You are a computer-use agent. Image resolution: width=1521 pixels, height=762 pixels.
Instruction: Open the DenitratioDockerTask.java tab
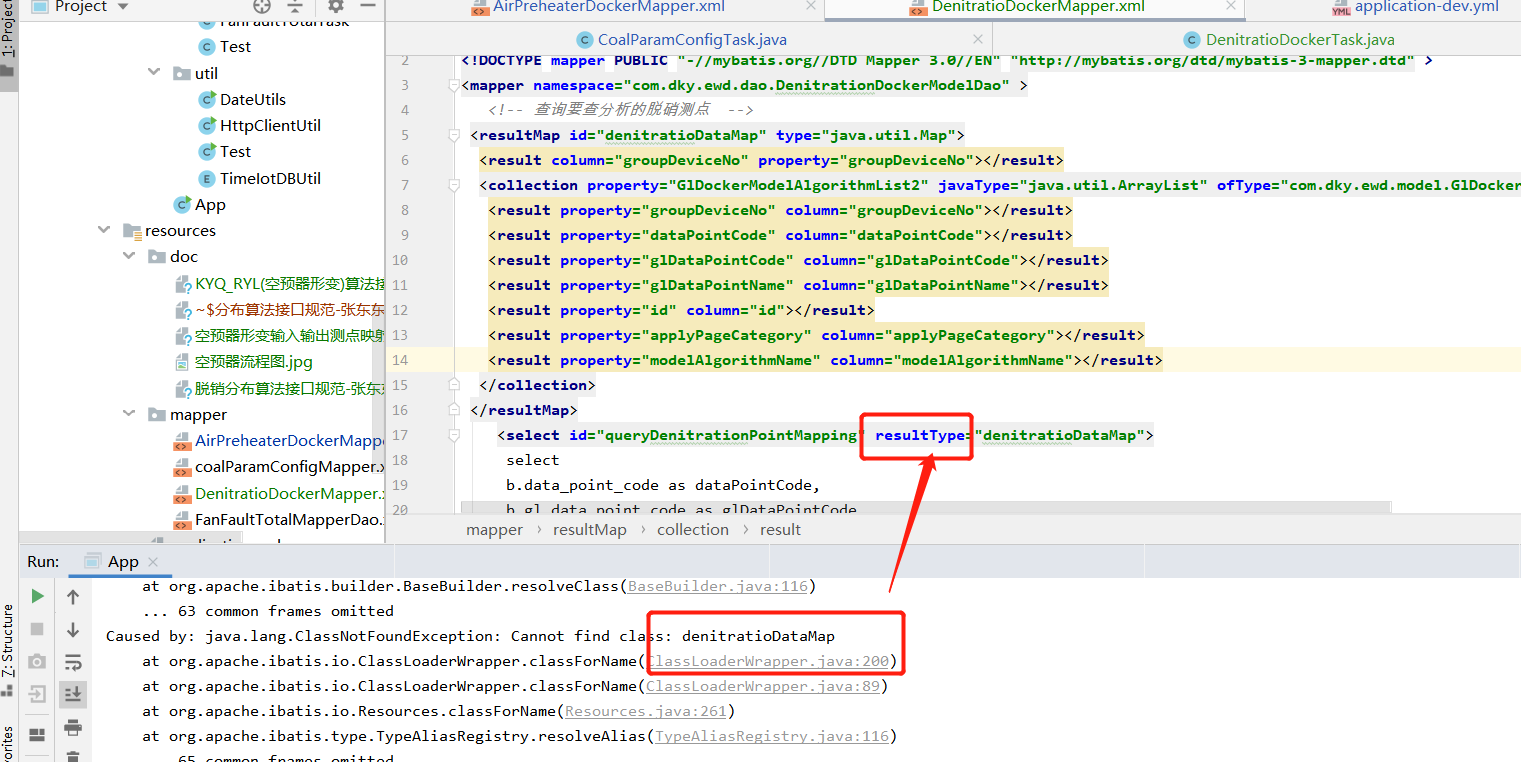[x=1300, y=41]
